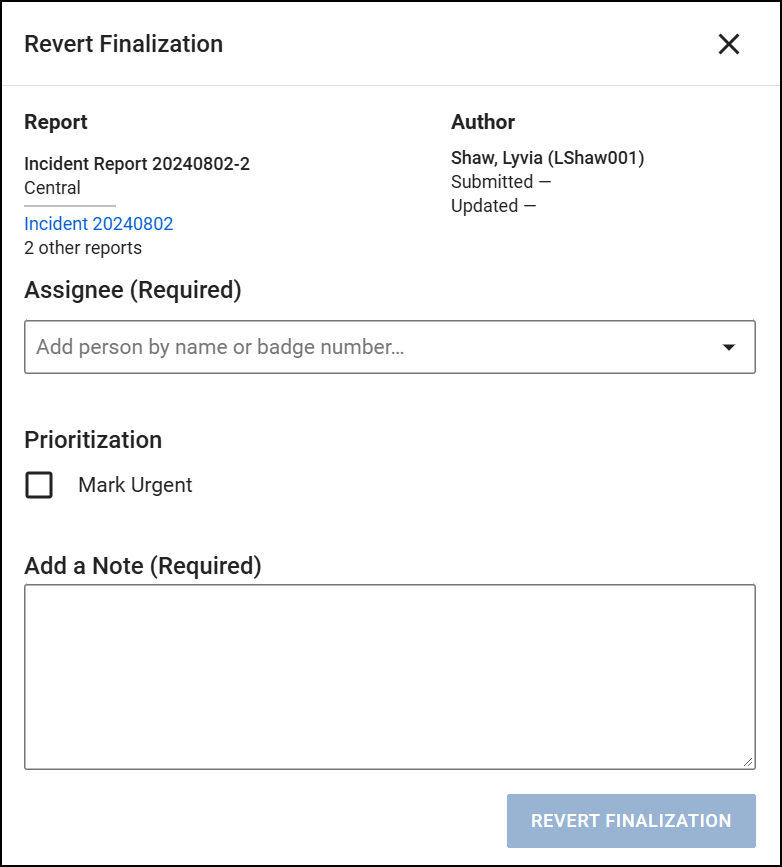Viewport: 782px width, 867px height.
Task: Click inside the Add a Note text area
Action: (x=389, y=676)
